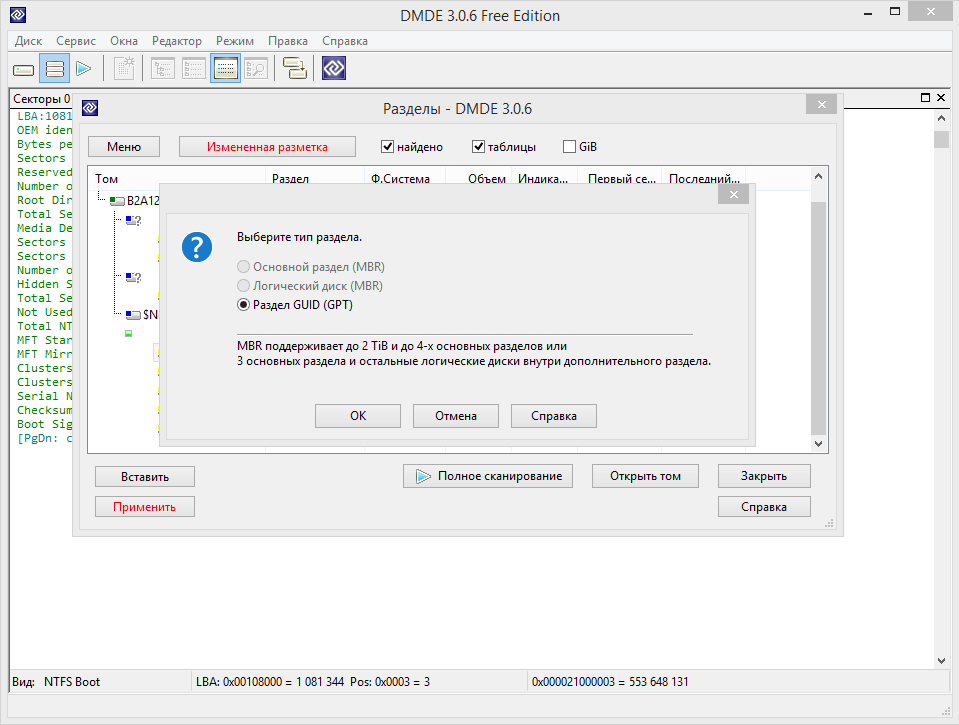959x725 pixels.
Task: Maximize the Секторы sub-window
Action: [x=925, y=98]
